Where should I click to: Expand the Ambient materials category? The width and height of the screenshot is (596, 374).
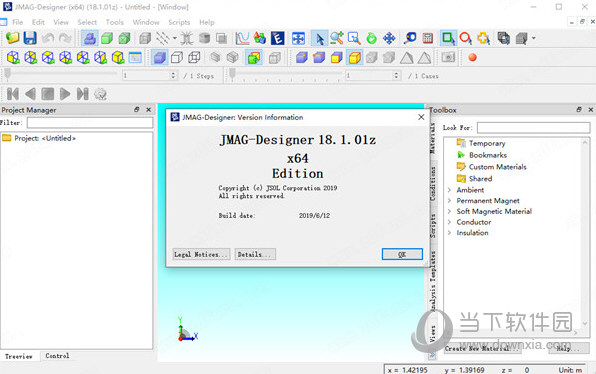coord(449,190)
